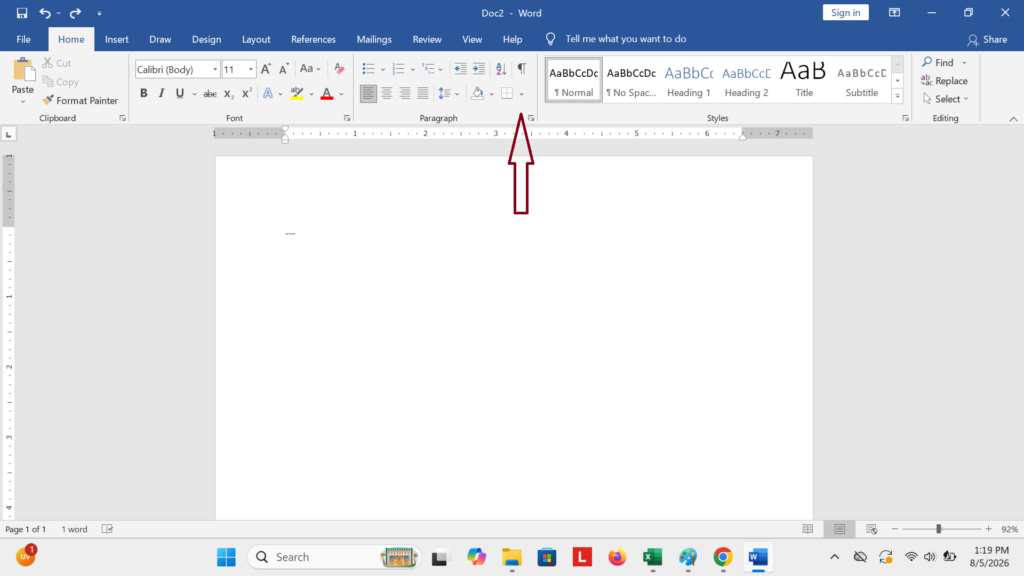Switch to the References tab

[x=313, y=39]
